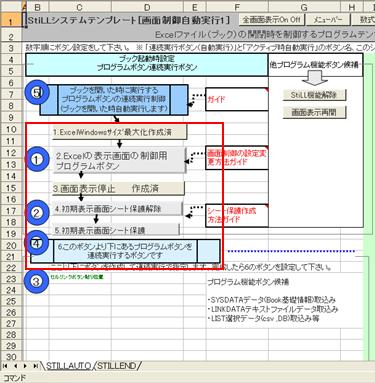Click 4.初期表示画面シート保護解除 button
Screen dimensions: 375x383
[117, 209]
